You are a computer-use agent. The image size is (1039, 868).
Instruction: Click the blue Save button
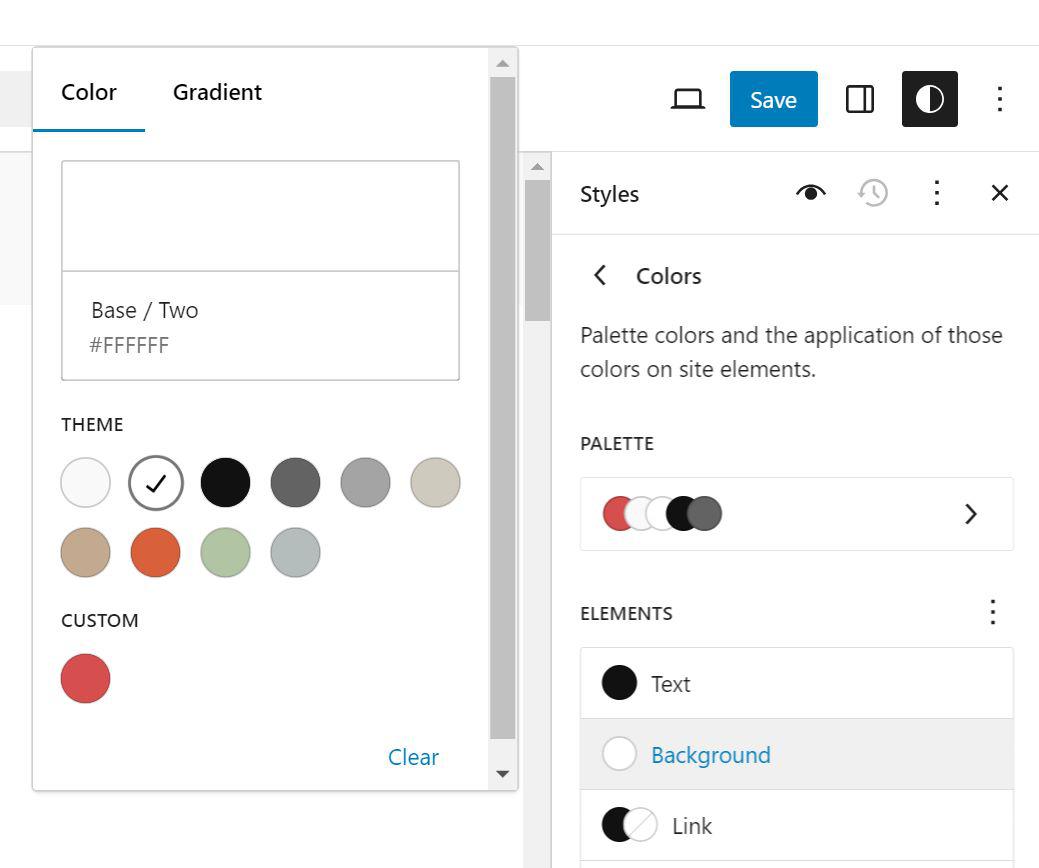pyautogui.click(x=773, y=99)
